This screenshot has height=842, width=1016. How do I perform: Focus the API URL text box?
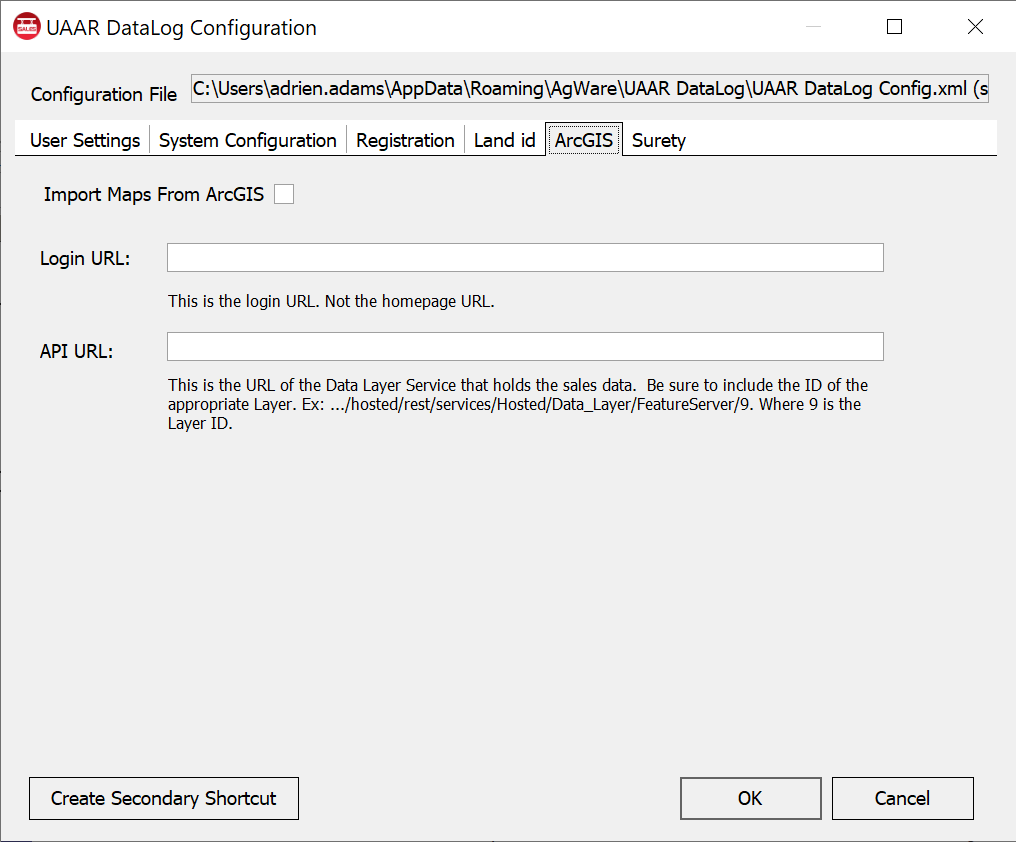pyautogui.click(x=525, y=346)
